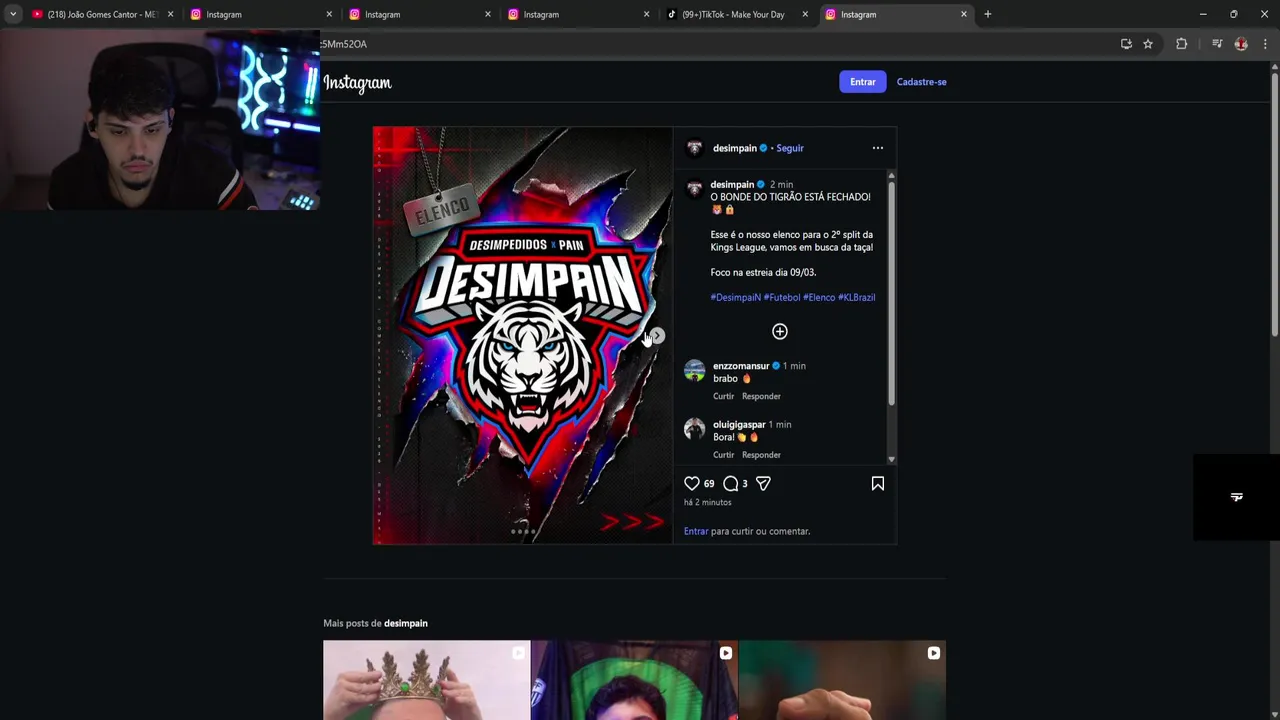Share the post with paper plane icon

click(x=763, y=483)
